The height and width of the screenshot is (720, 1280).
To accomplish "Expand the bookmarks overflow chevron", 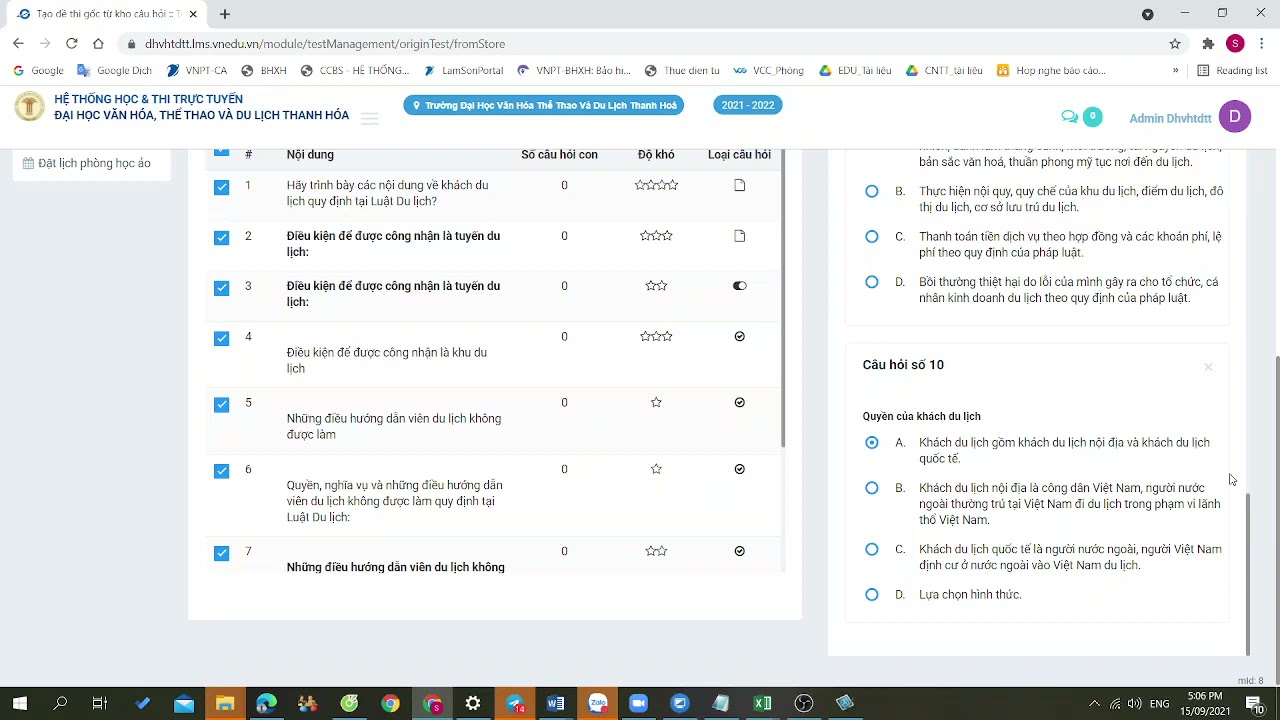I will [x=1175, y=70].
